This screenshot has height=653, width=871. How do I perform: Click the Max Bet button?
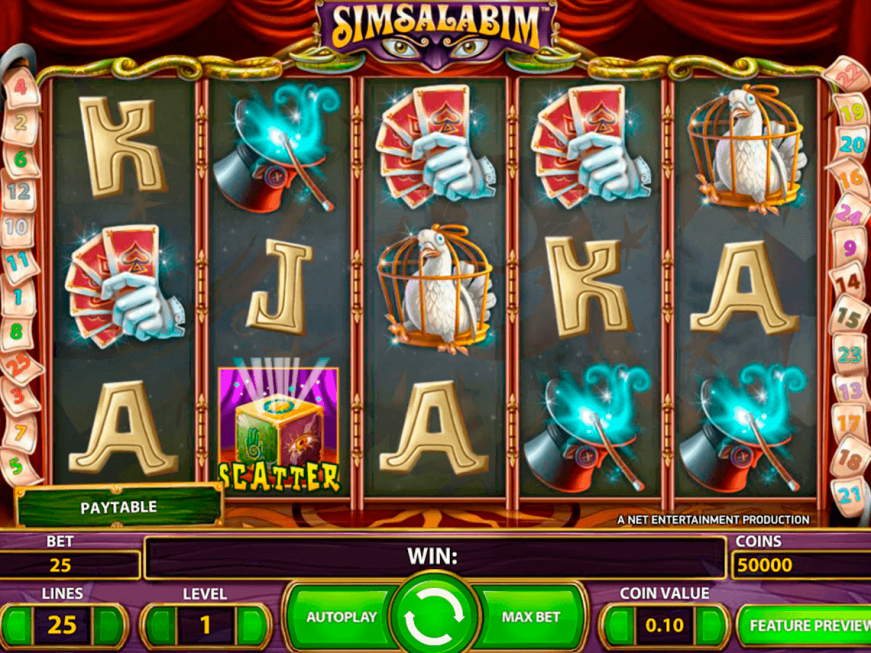tap(530, 617)
